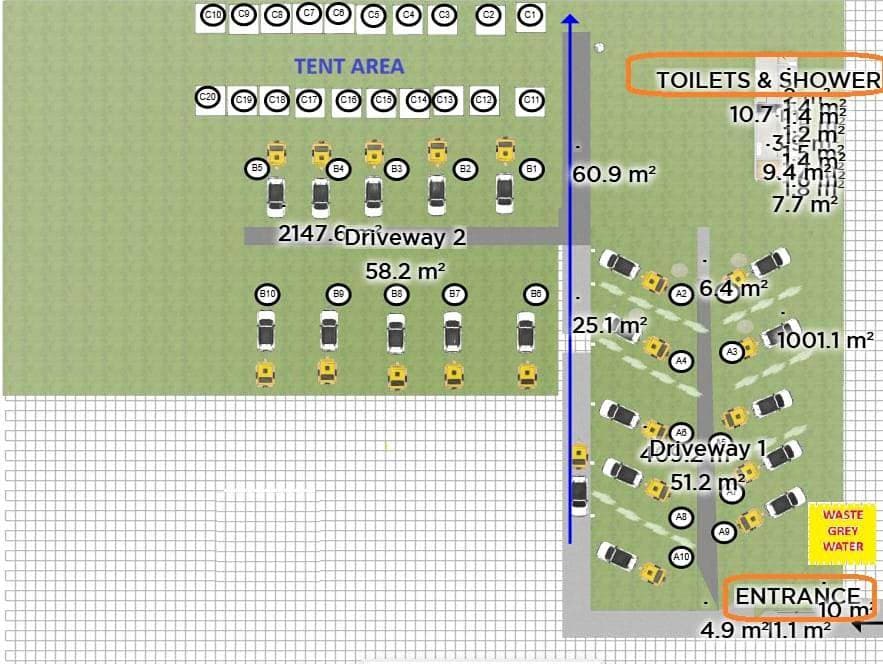Select tent site marker C1

[x=530, y=15]
